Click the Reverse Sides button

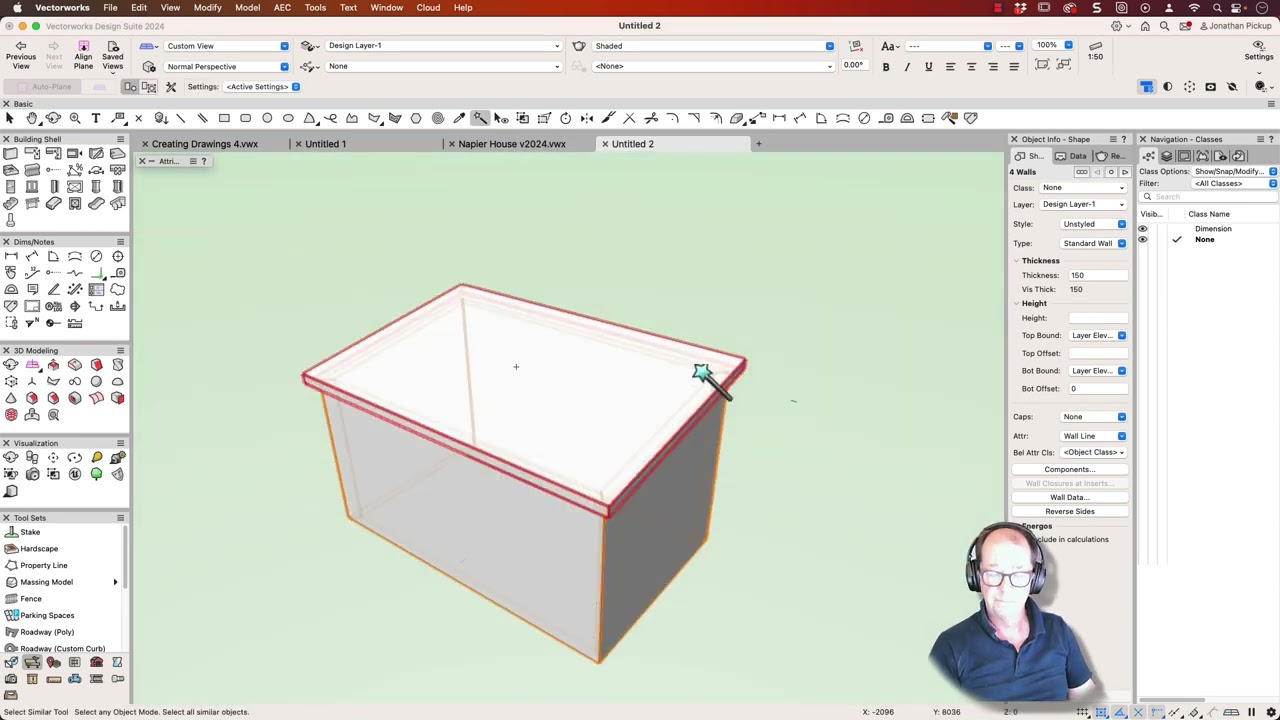(1070, 512)
